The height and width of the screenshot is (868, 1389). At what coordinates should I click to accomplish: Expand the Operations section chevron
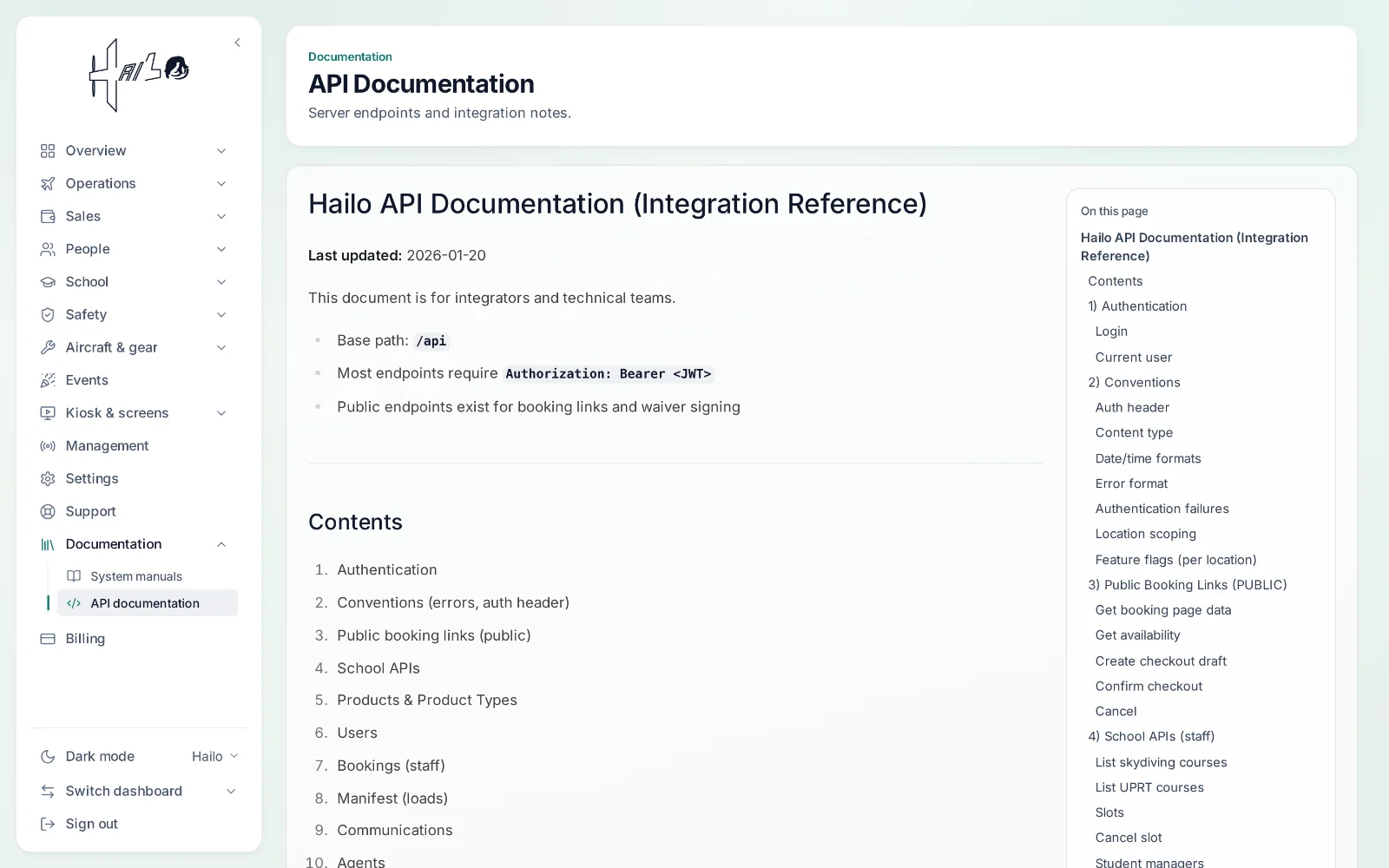coord(221,184)
